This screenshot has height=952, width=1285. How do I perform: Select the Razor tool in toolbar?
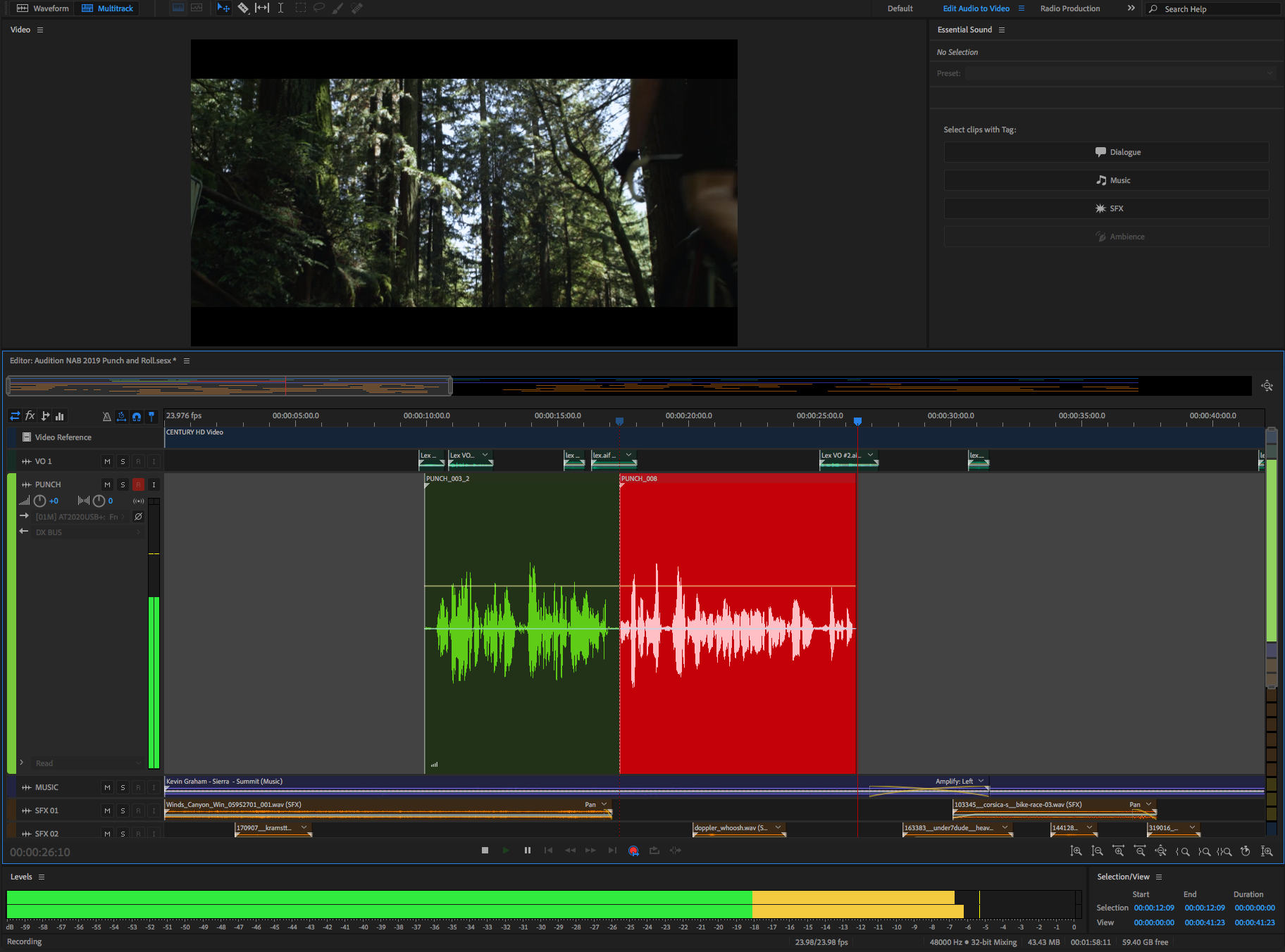pyautogui.click(x=243, y=8)
